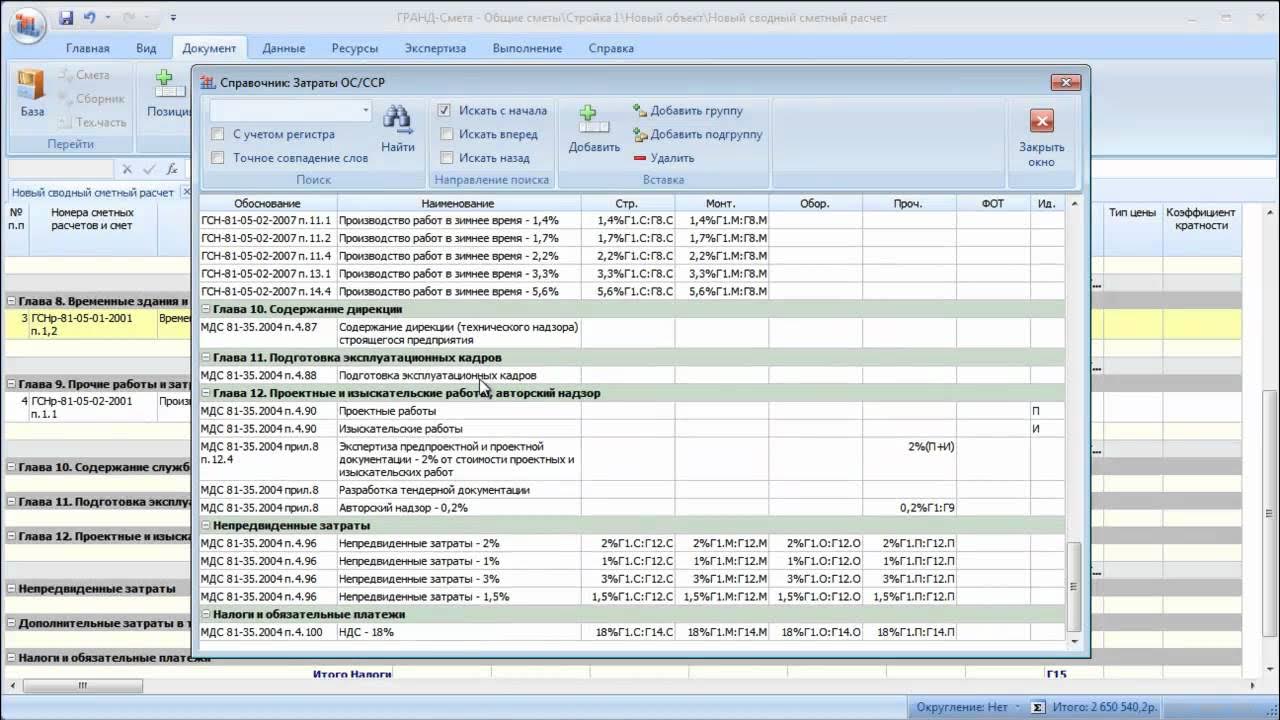
Task: Add a subgroup with Добавить подгруппу
Action: coord(698,134)
